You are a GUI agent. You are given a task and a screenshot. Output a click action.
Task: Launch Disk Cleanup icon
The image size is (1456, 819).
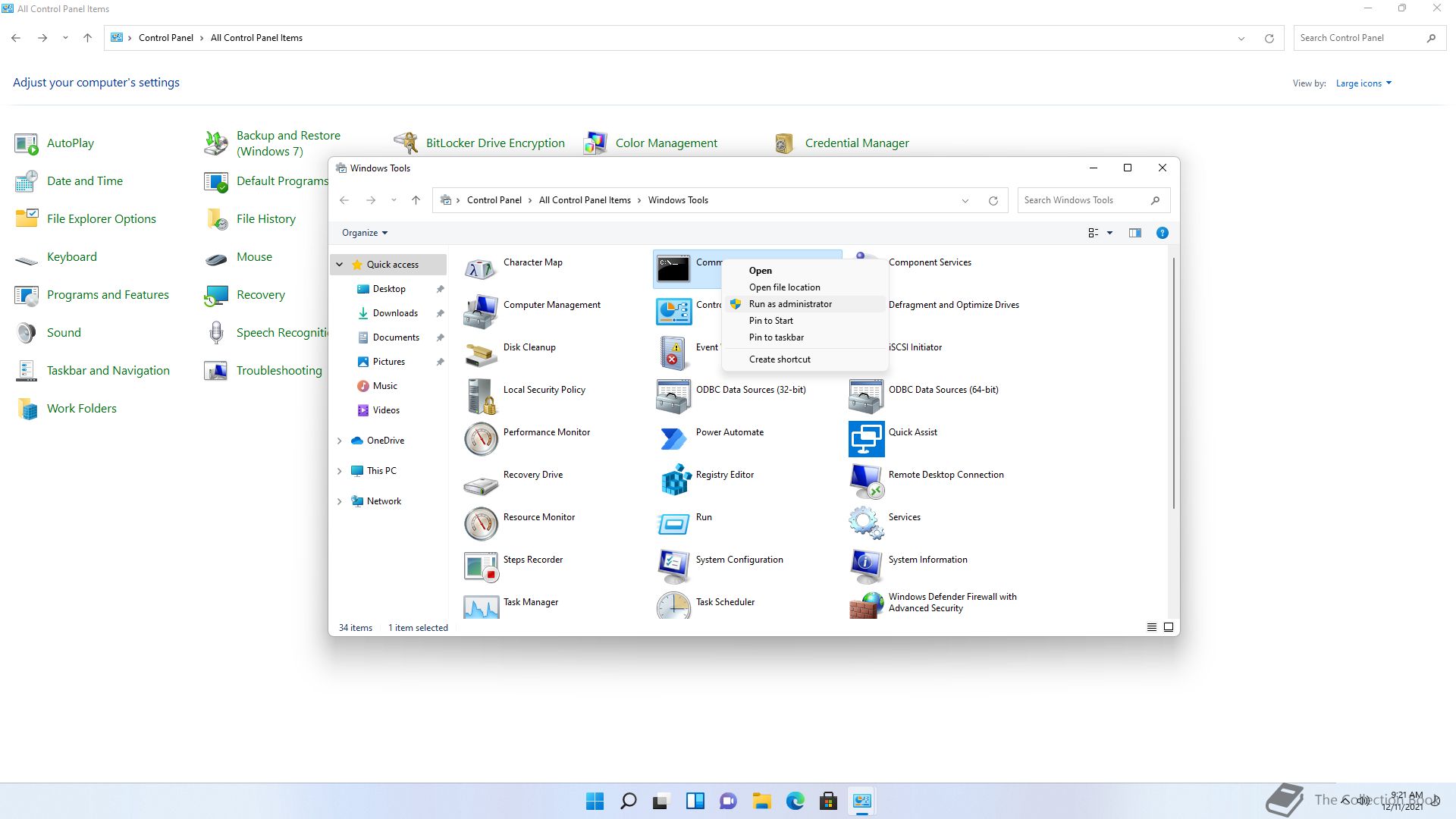[481, 353]
